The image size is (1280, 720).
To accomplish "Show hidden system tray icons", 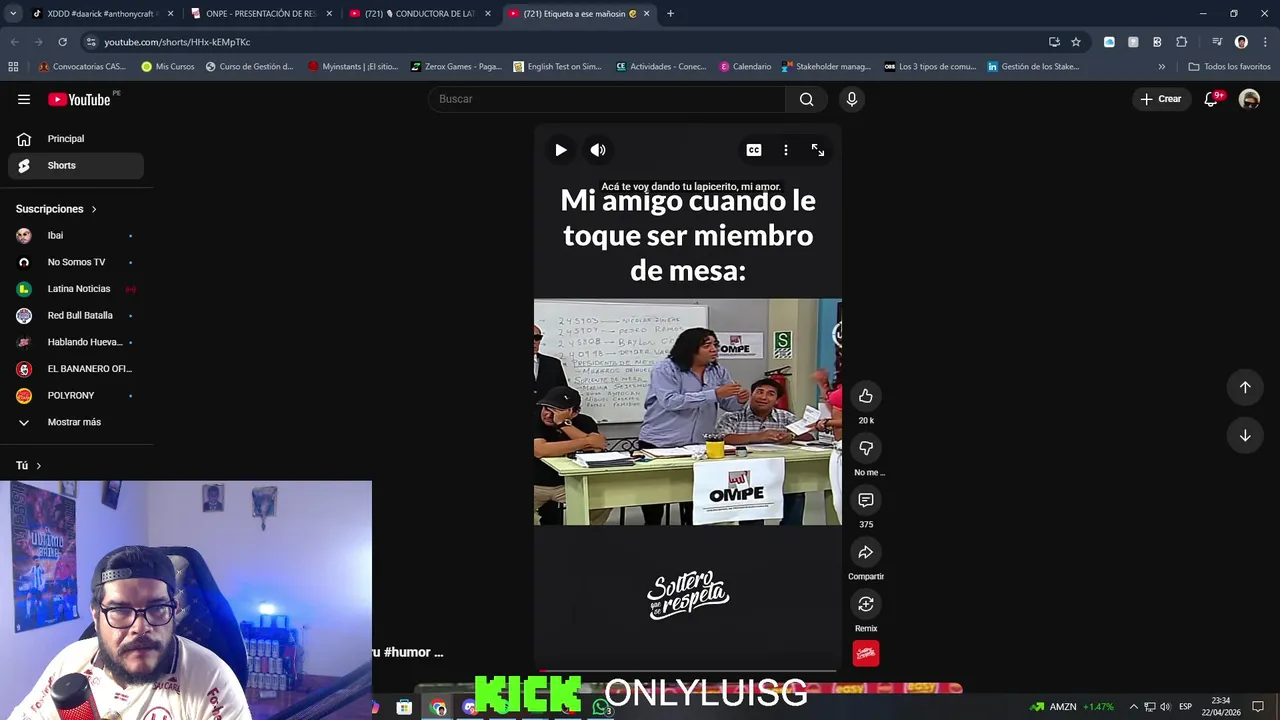I will click(1133, 707).
